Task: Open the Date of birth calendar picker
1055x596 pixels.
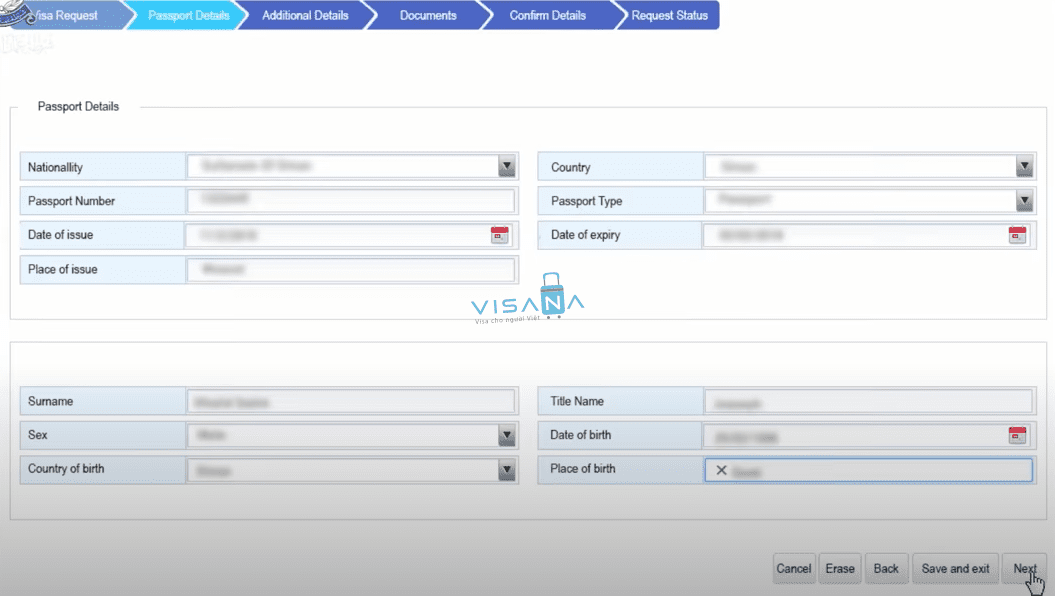Action: 1017,435
